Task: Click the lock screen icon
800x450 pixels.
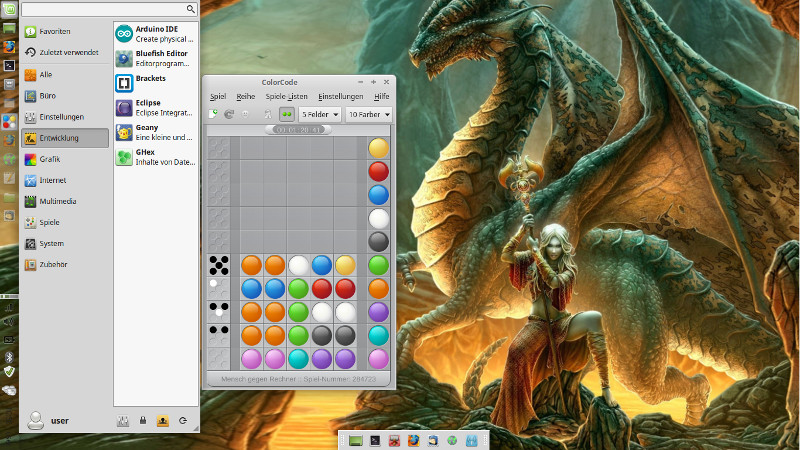Action: point(143,420)
